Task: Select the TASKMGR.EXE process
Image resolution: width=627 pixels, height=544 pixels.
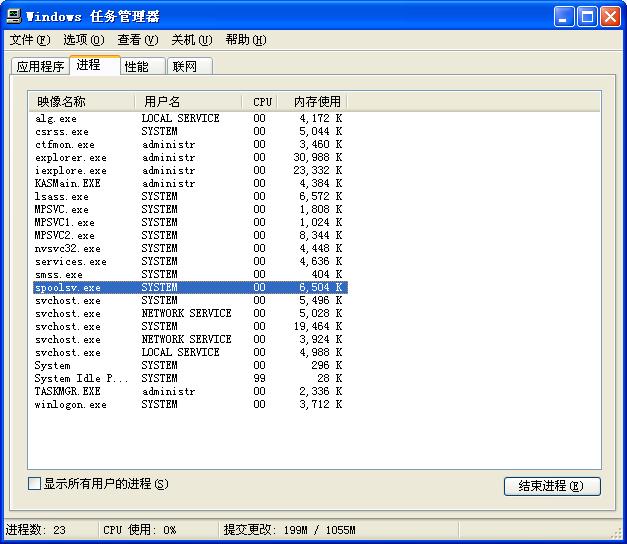Action: click(x=190, y=391)
